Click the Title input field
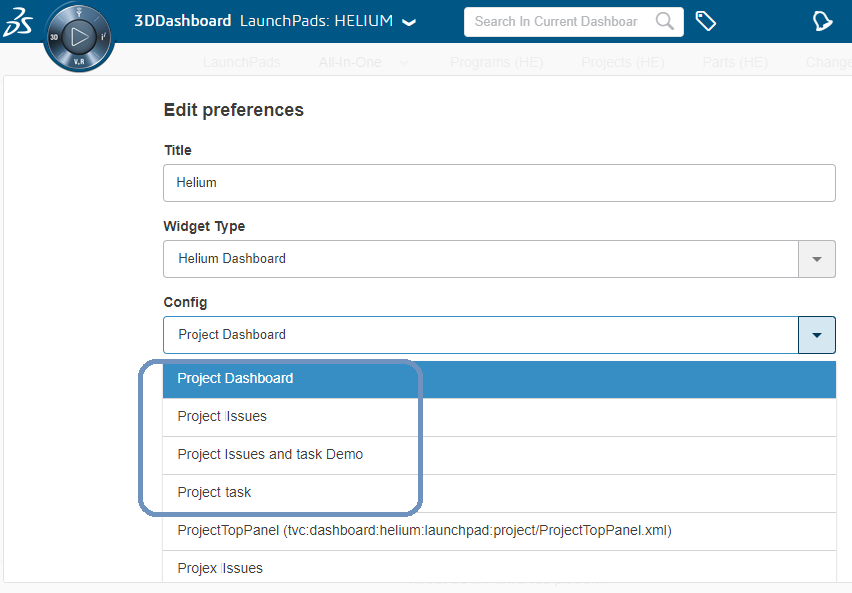 coord(498,183)
